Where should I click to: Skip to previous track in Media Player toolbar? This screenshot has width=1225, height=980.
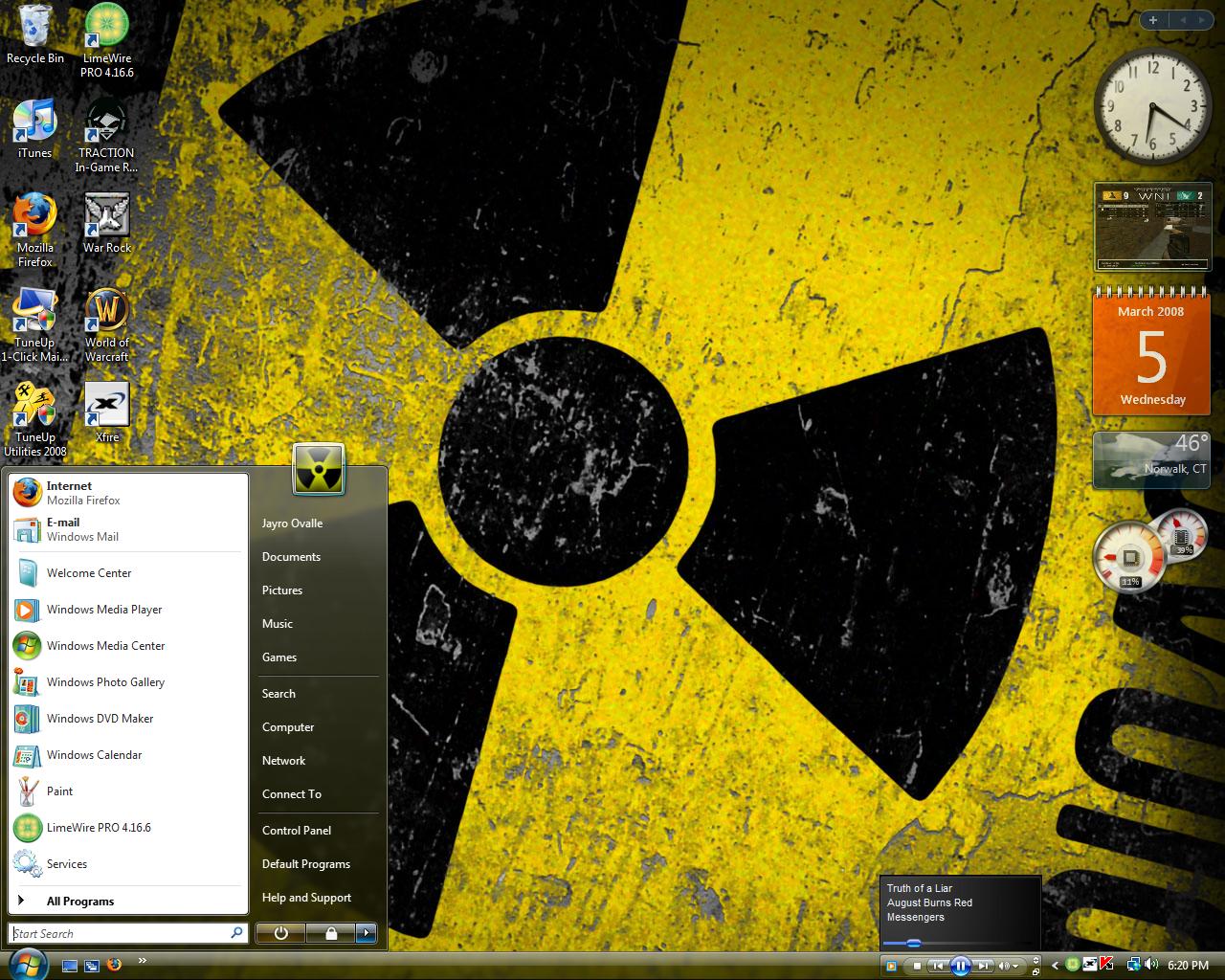[939, 966]
